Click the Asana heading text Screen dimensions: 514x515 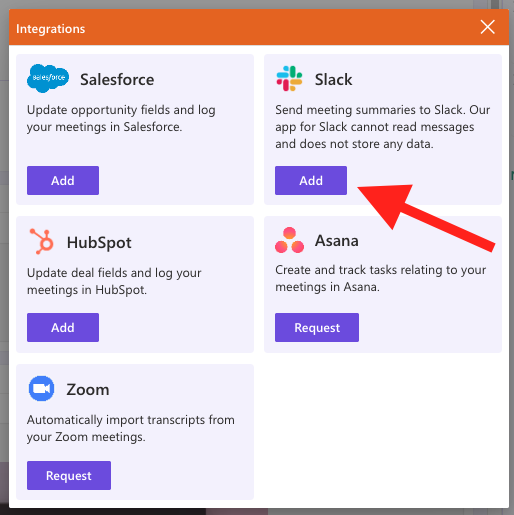pos(337,241)
